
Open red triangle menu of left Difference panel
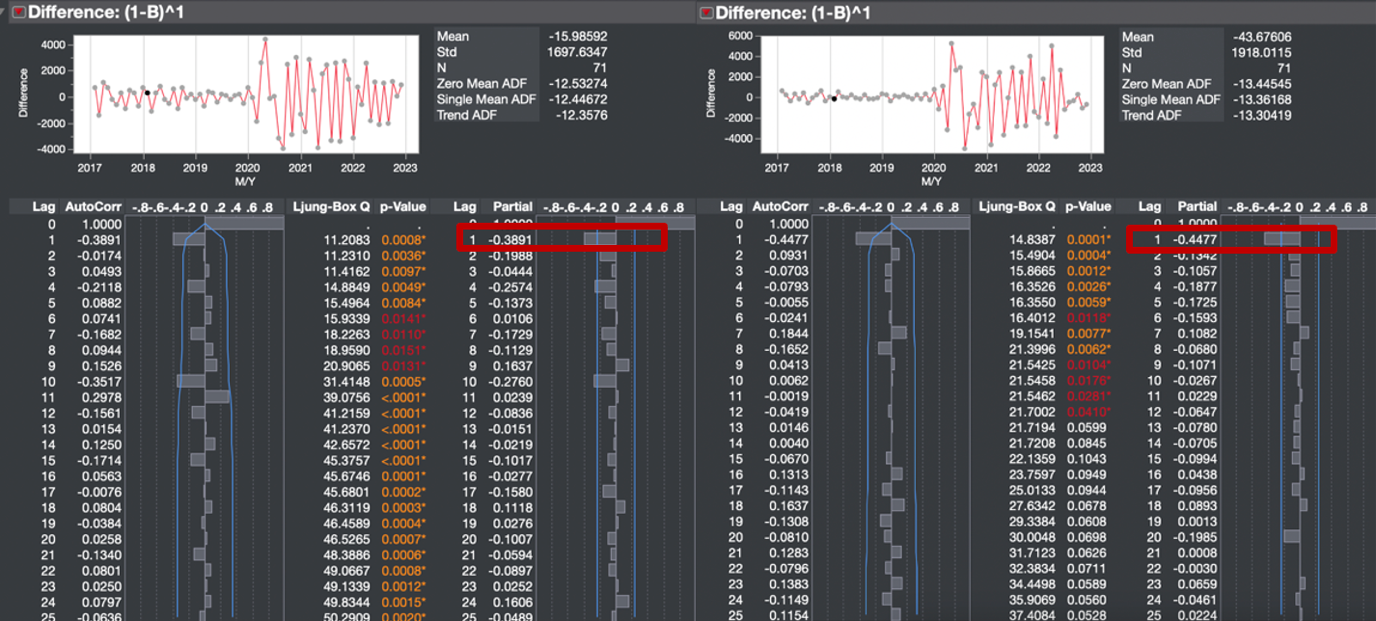(17, 12)
